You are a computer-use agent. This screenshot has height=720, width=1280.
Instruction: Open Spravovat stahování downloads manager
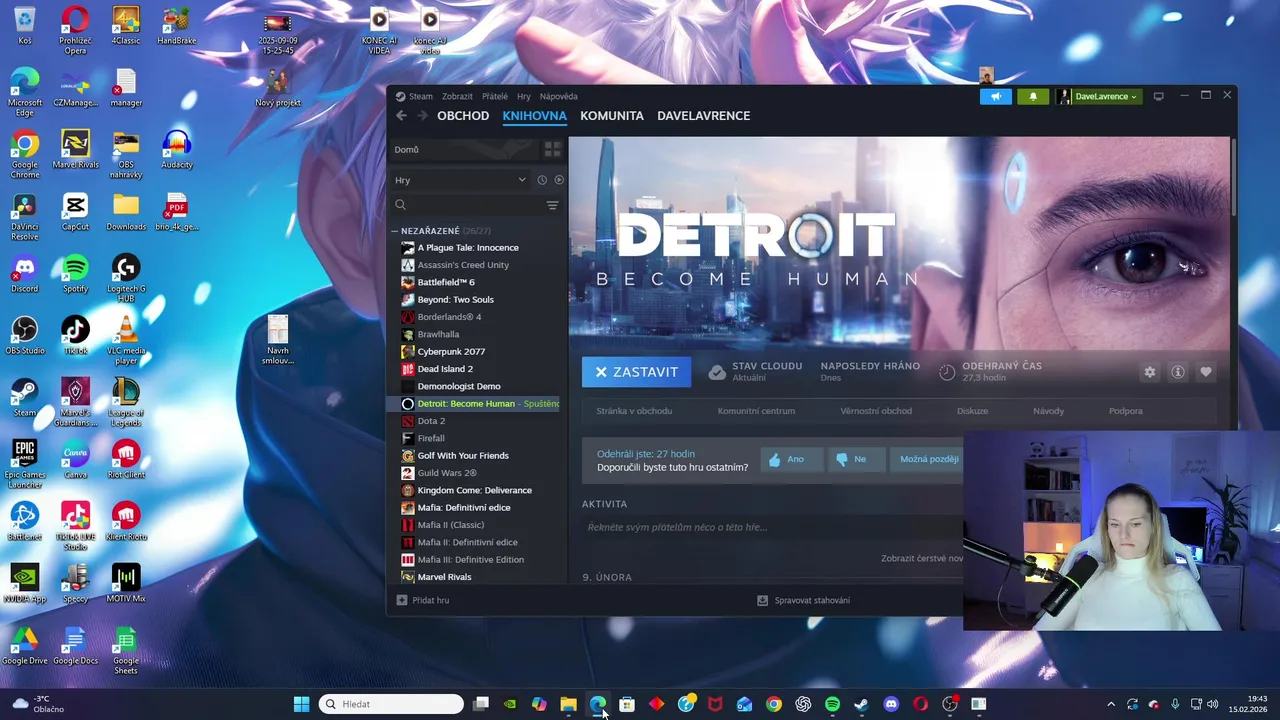click(803, 600)
